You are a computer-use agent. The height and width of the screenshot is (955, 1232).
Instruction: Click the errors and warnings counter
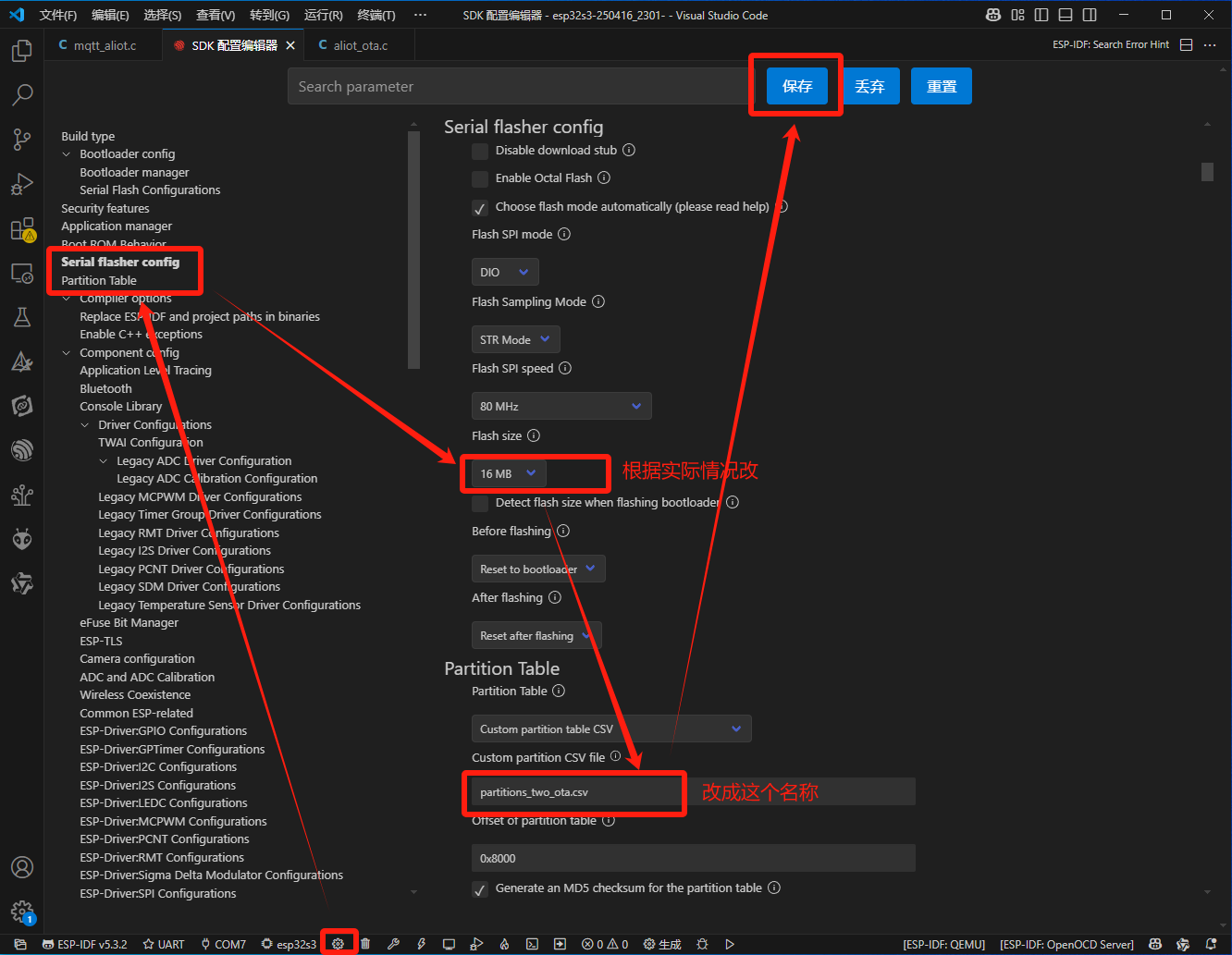605,944
